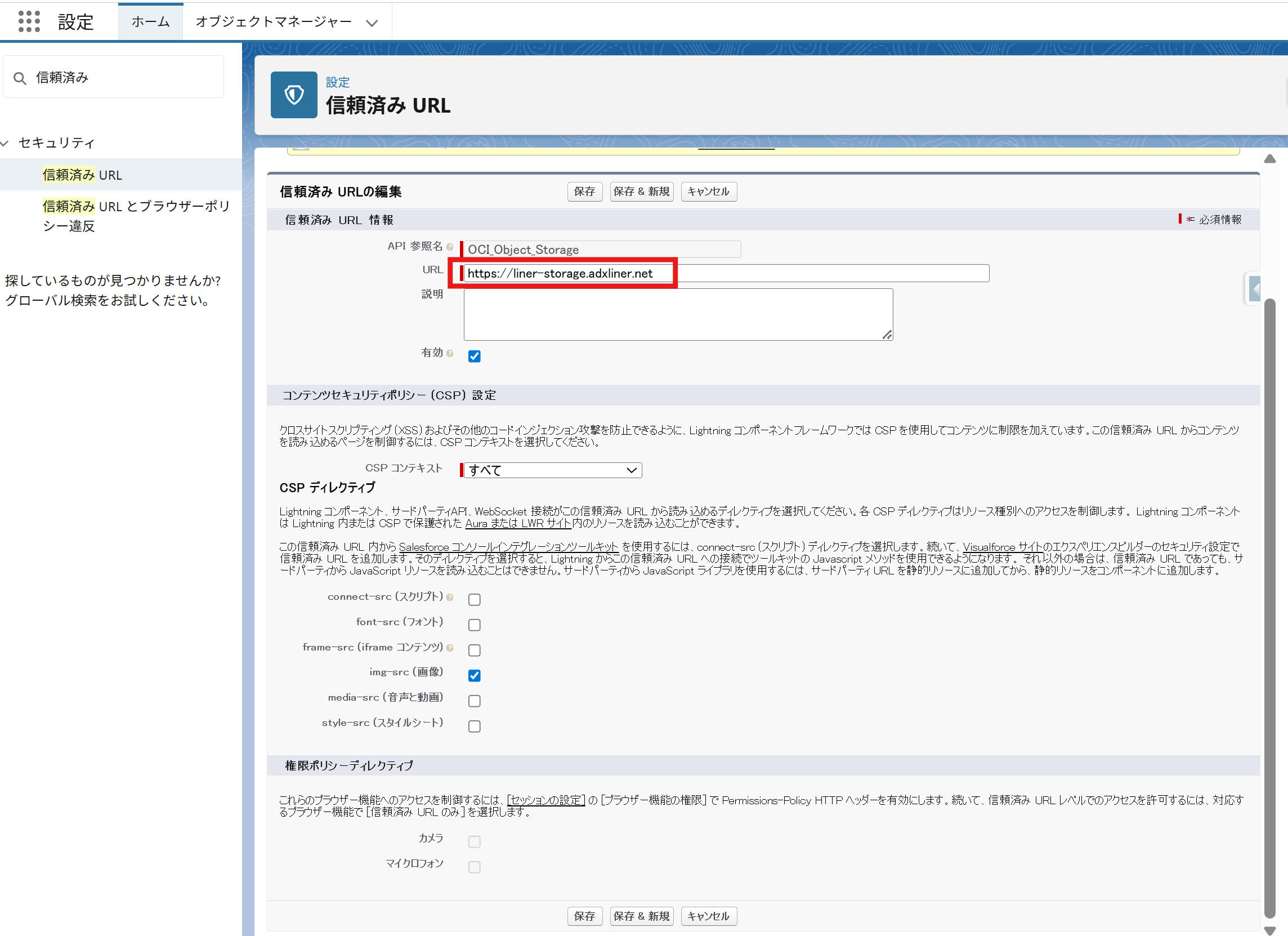Click into the 説明 text area
Screen dimensions: 1288x936
coord(678,315)
